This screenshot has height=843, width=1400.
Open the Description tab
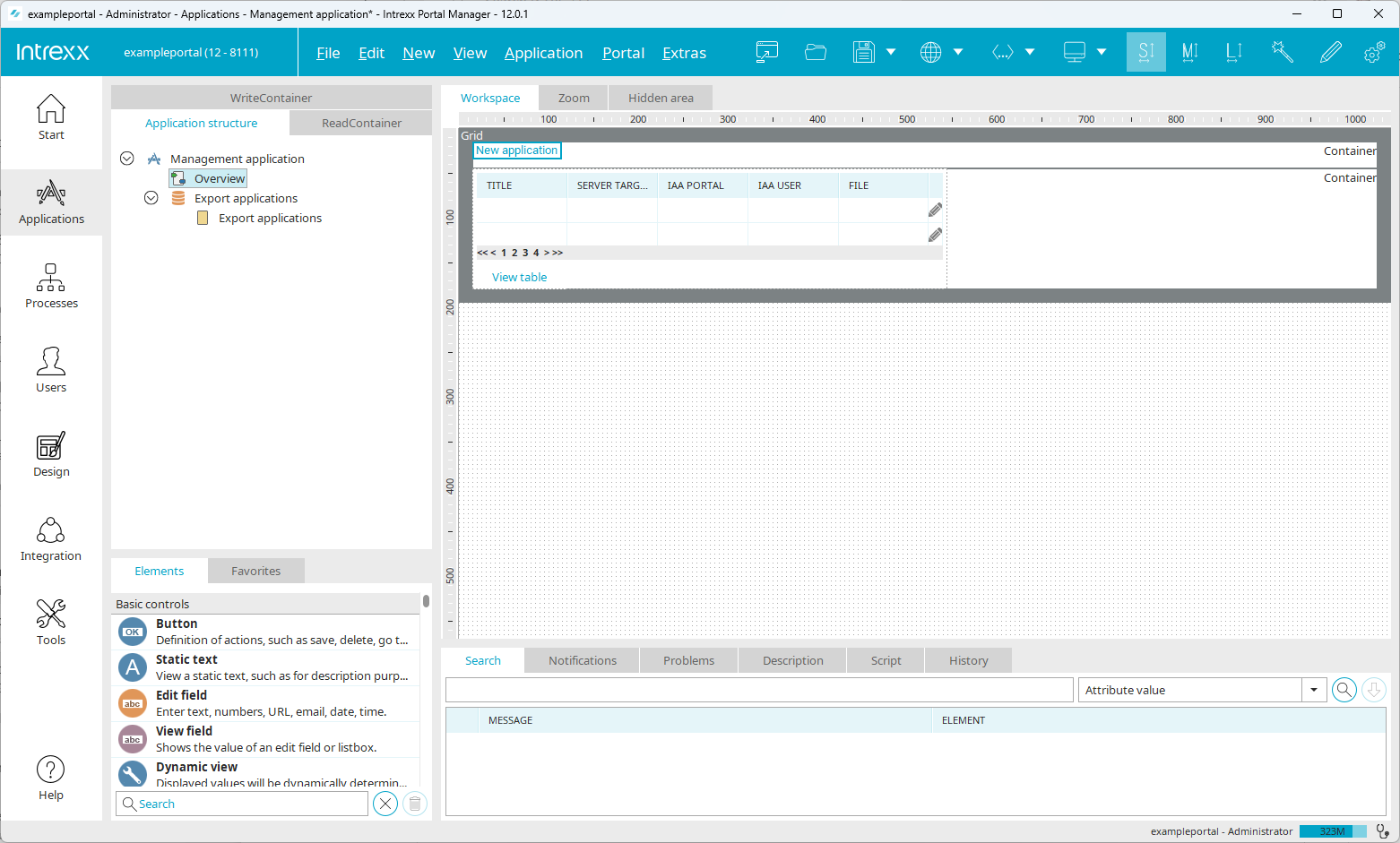tap(792, 660)
